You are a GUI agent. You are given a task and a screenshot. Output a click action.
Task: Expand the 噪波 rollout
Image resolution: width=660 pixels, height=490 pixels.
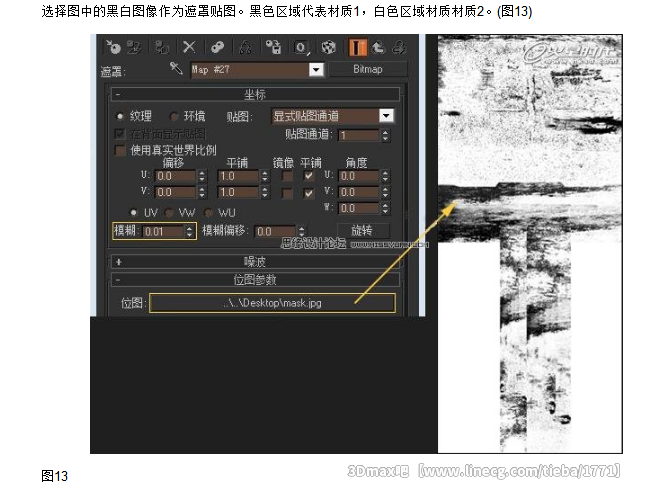pos(255,262)
